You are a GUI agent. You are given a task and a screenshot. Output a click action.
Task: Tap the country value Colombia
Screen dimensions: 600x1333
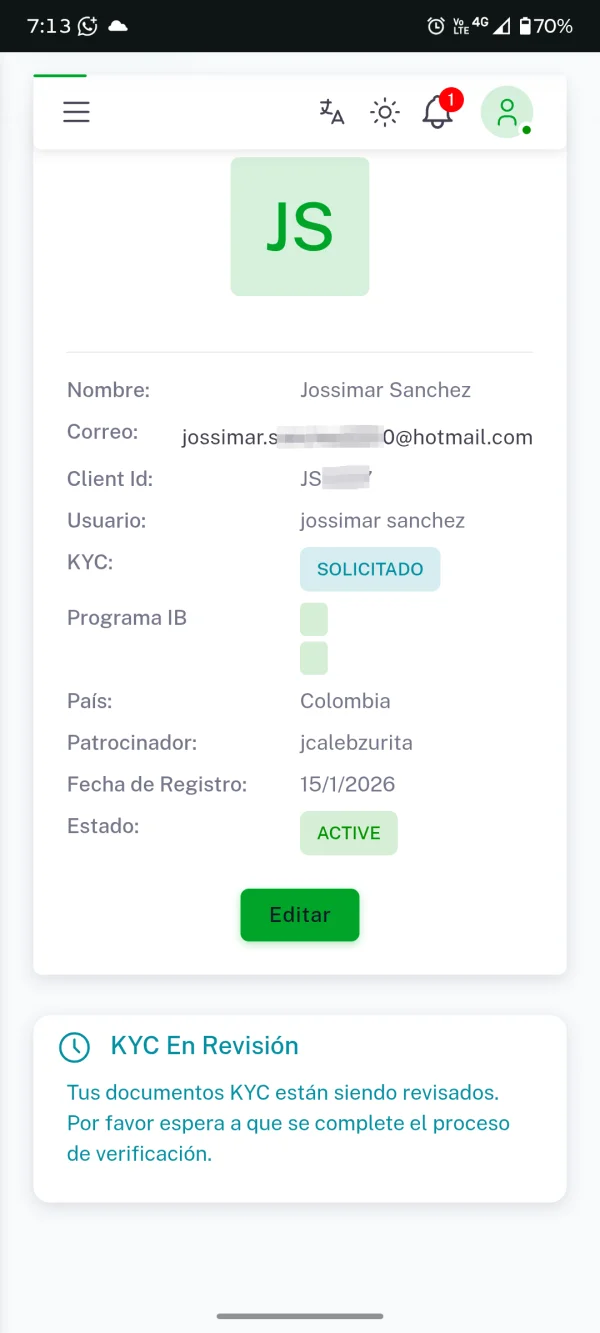[x=345, y=701]
